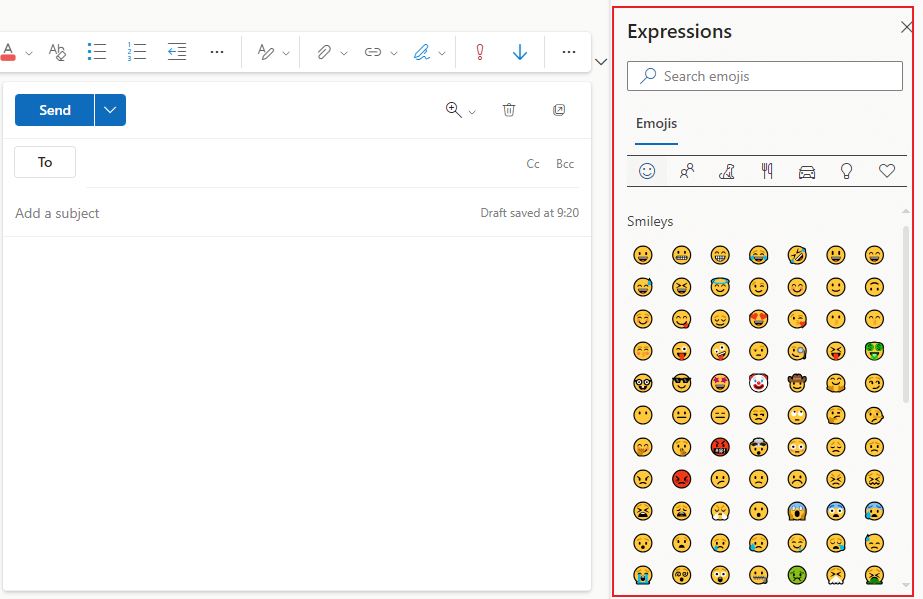Show the Bcc recipients field
Viewport: 923px width, 599px height.
coord(565,164)
